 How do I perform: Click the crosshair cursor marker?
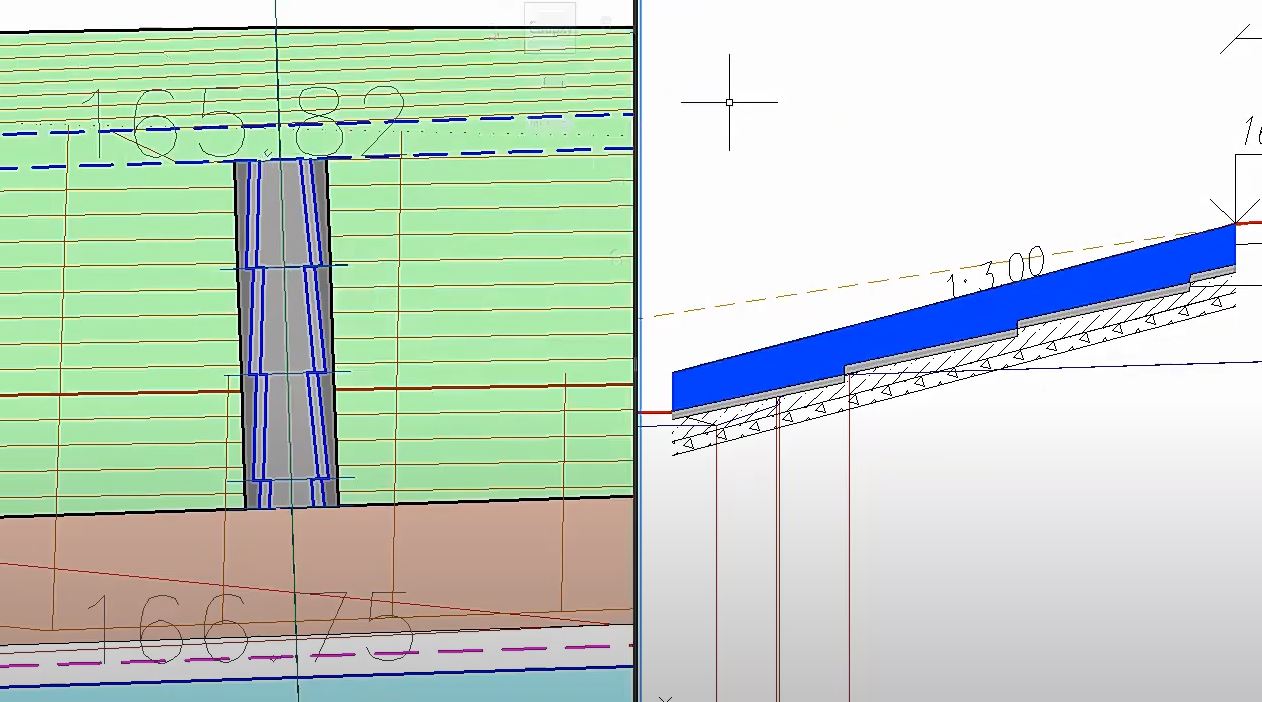730,101
